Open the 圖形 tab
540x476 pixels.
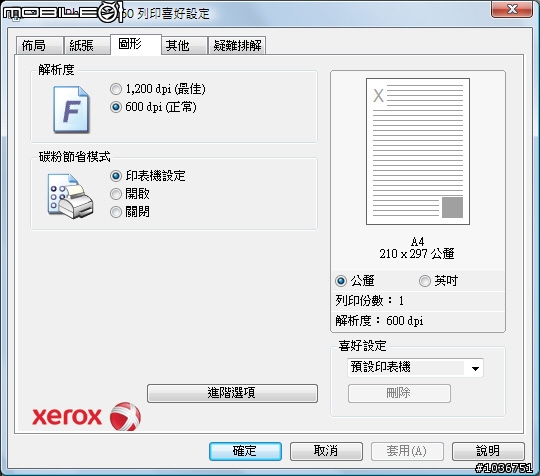[x=136, y=44]
